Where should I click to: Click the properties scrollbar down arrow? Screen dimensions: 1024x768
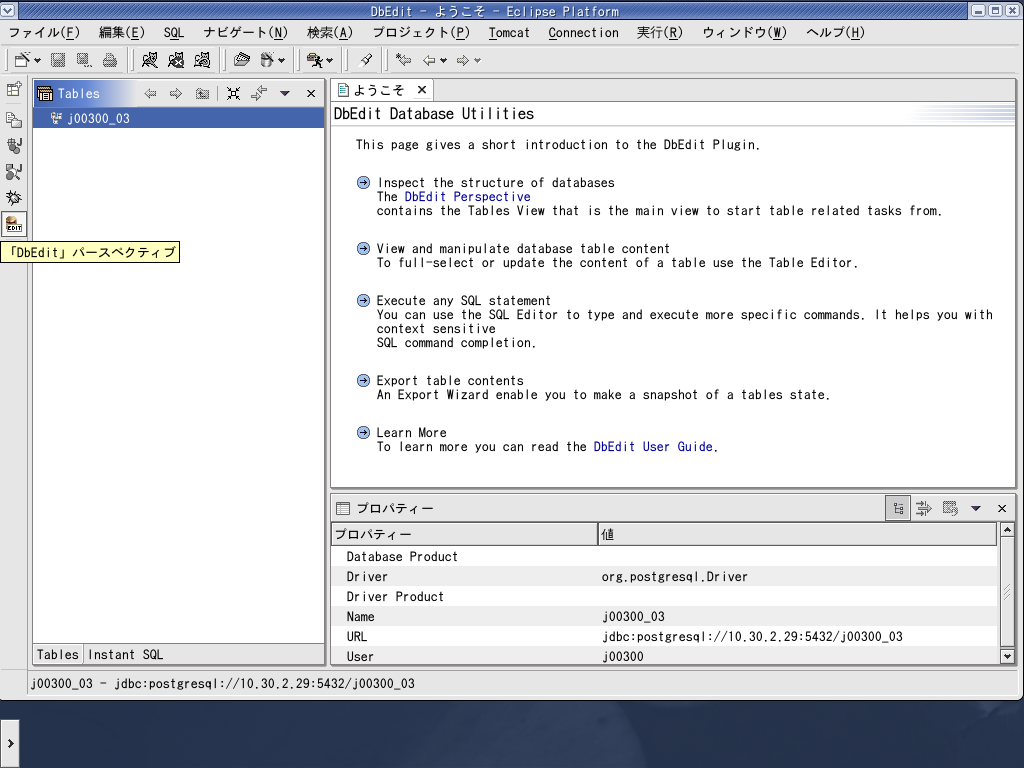[1008, 656]
